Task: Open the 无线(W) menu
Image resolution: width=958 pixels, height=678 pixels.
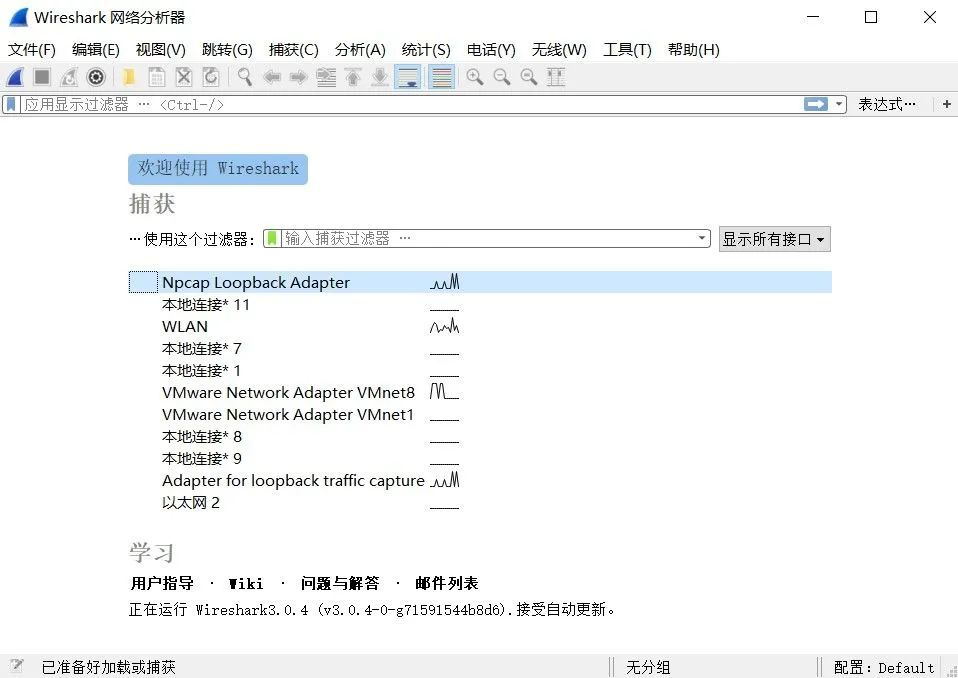Action: 558,49
